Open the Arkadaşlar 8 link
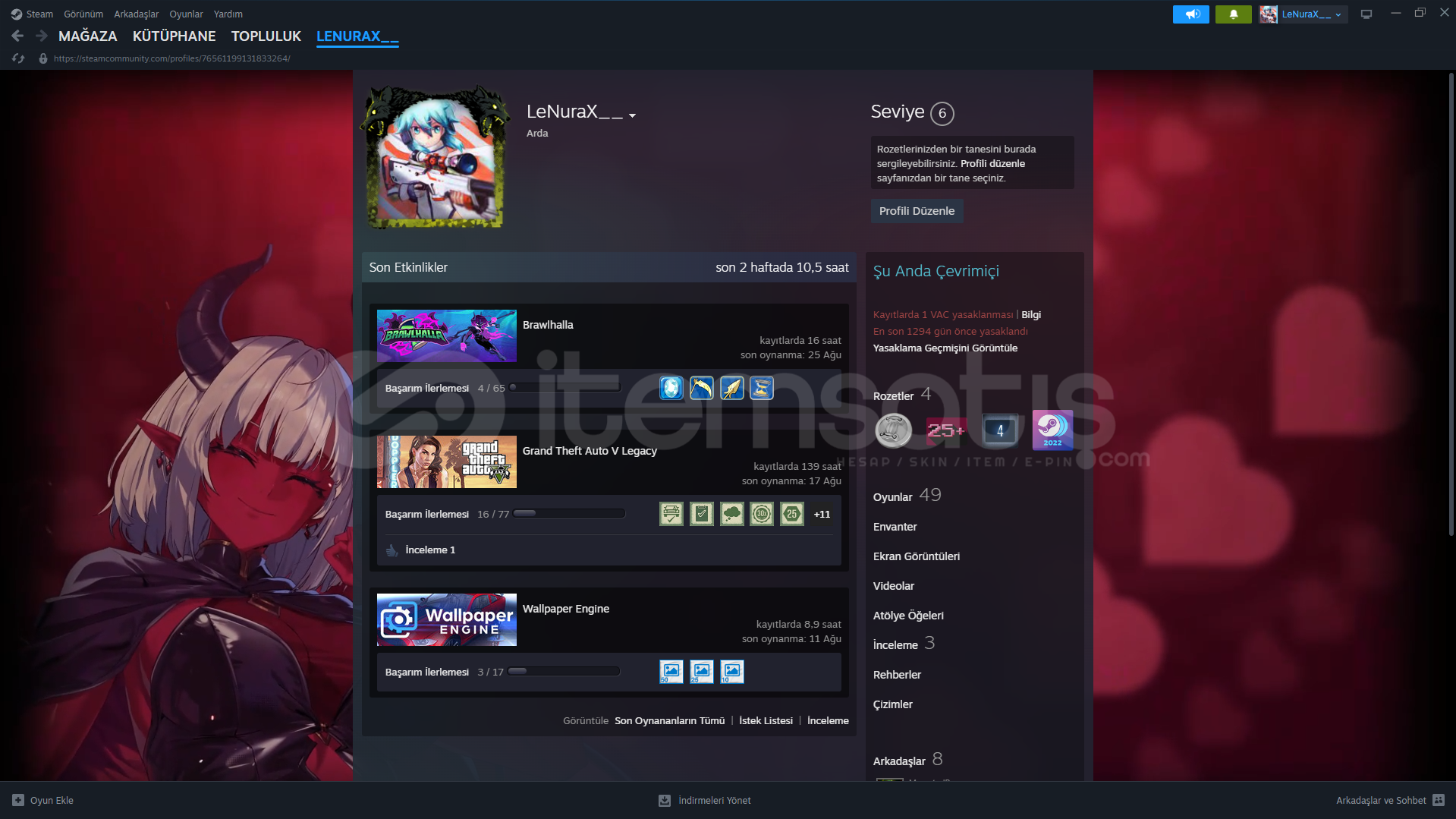 point(908,760)
